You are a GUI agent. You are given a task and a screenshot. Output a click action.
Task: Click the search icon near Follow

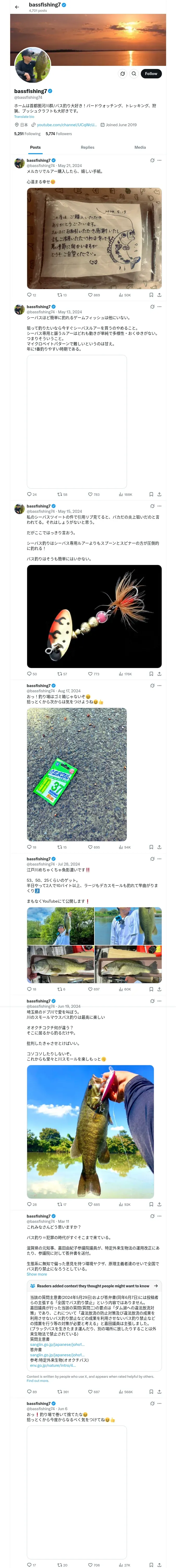click(133, 74)
